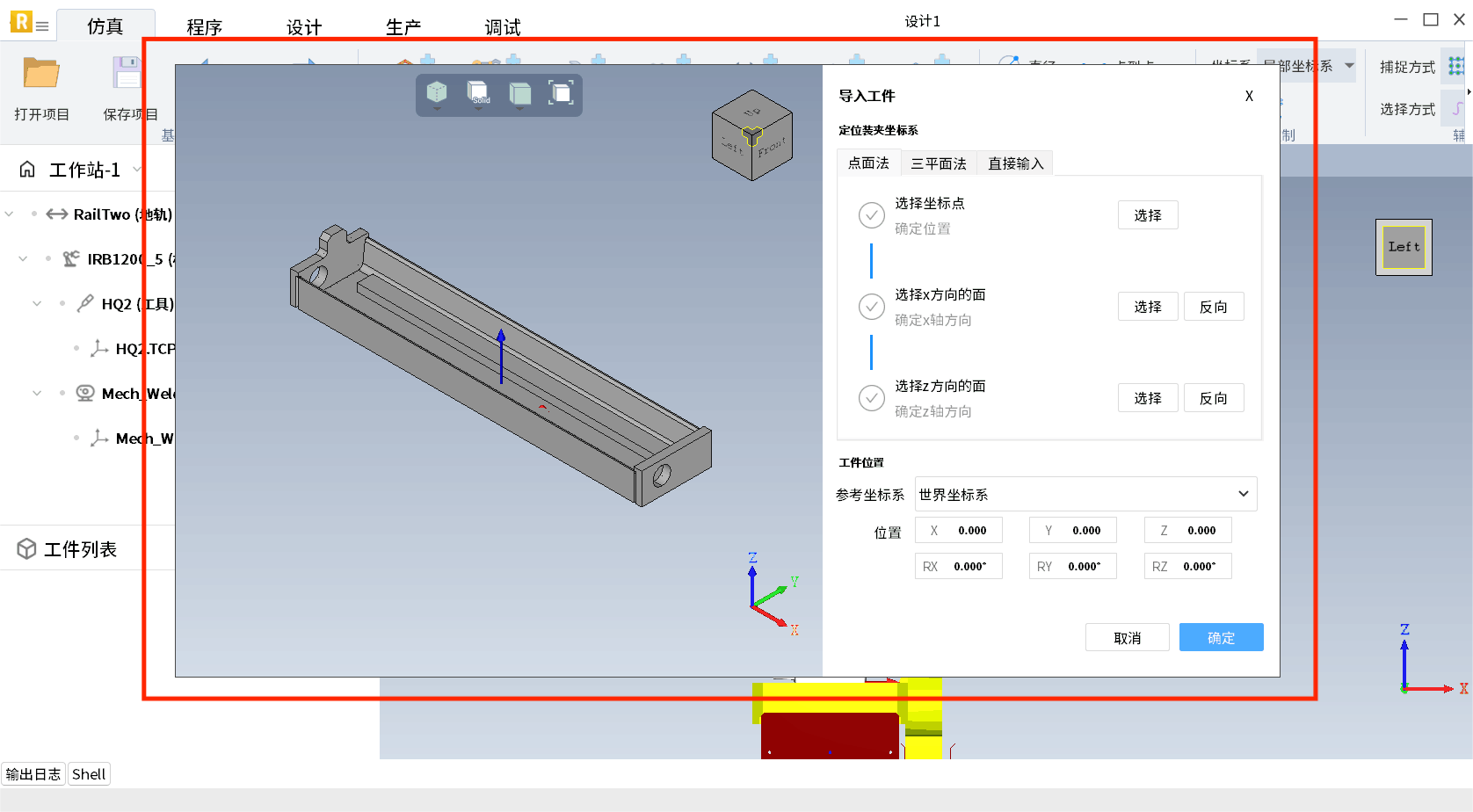
Task: Switch to the 直接输入 tab
Action: 1015,163
